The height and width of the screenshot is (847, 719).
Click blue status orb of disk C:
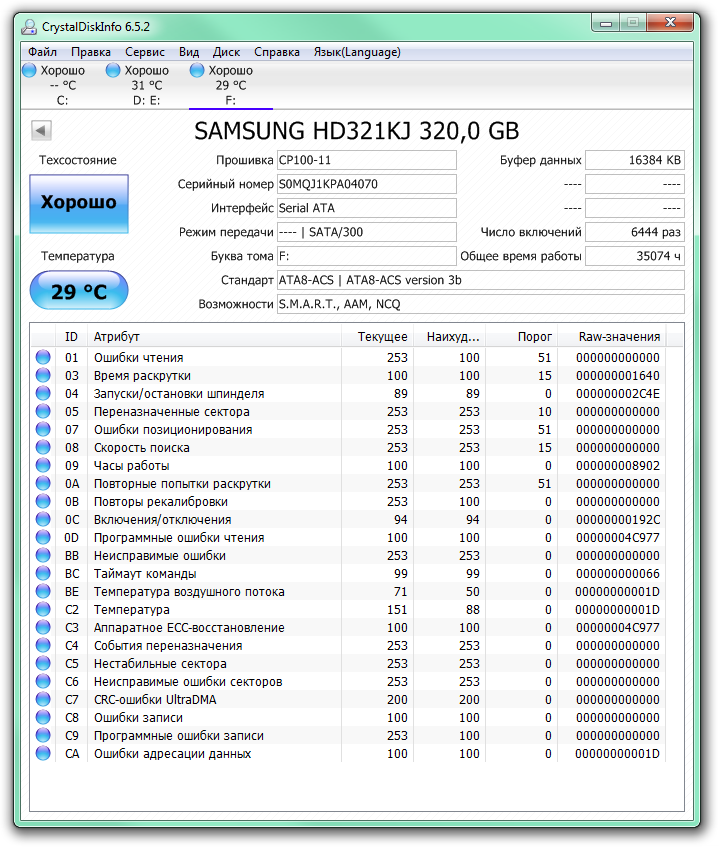(29, 70)
